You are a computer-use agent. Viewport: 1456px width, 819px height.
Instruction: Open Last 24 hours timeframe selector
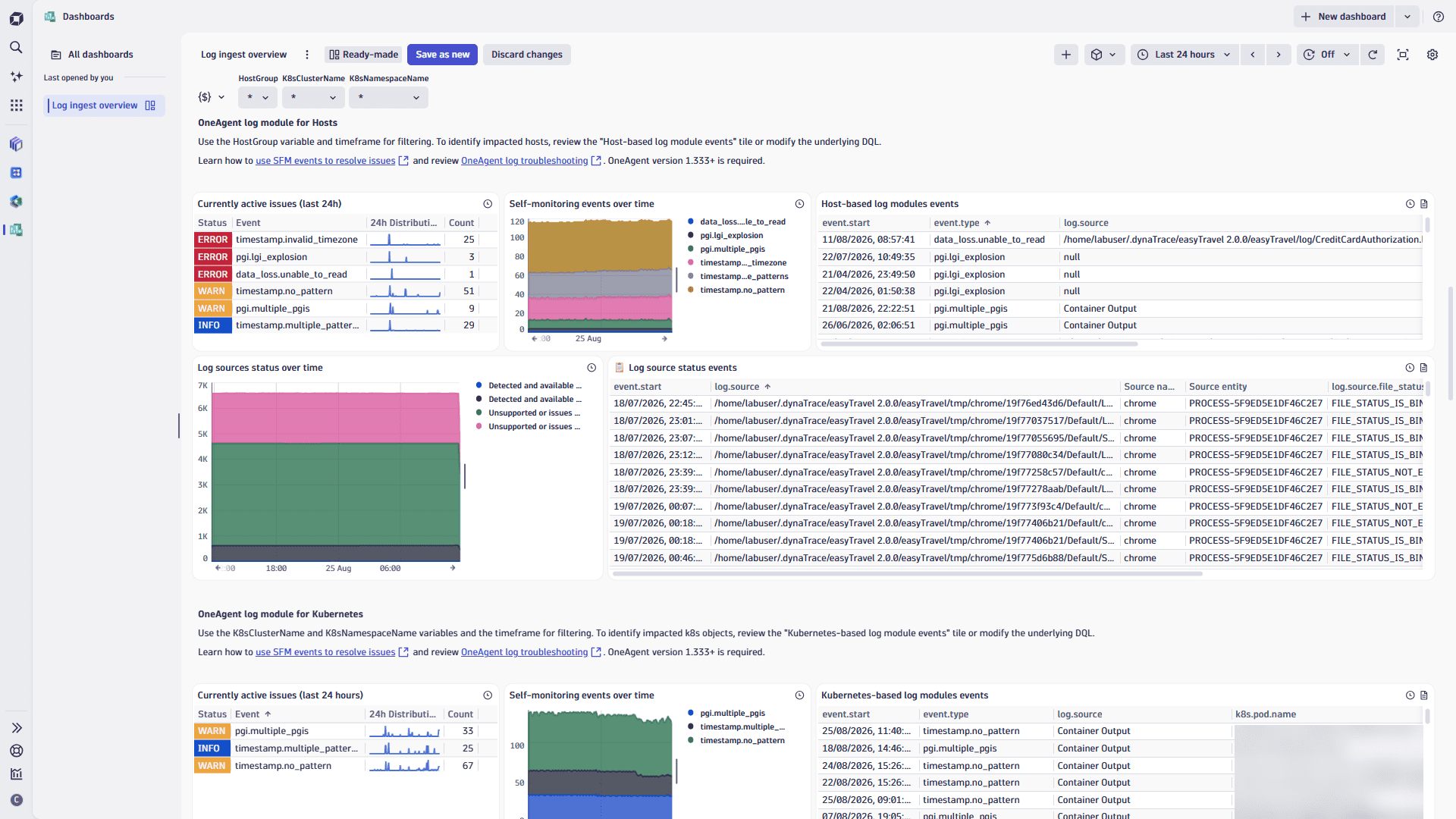[x=1185, y=55]
